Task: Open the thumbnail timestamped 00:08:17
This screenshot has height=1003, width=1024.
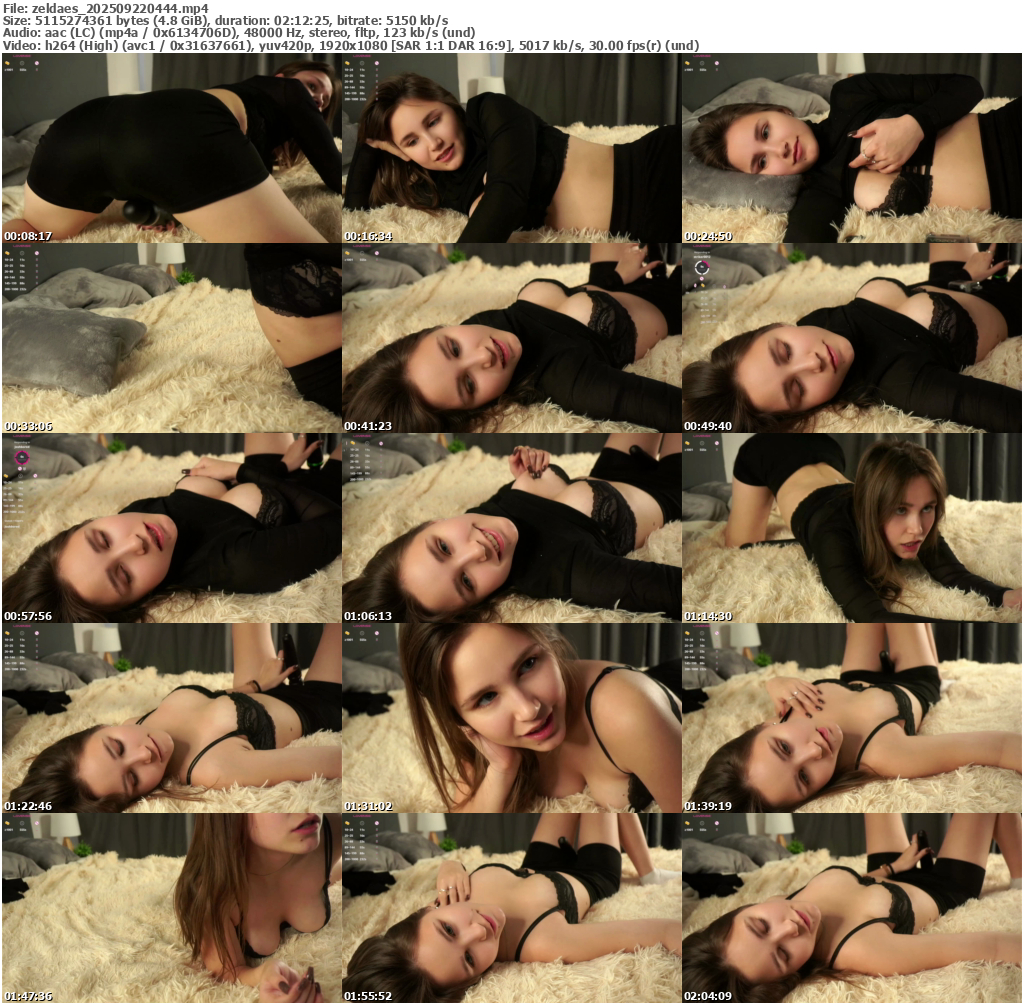Action: point(171,148)
